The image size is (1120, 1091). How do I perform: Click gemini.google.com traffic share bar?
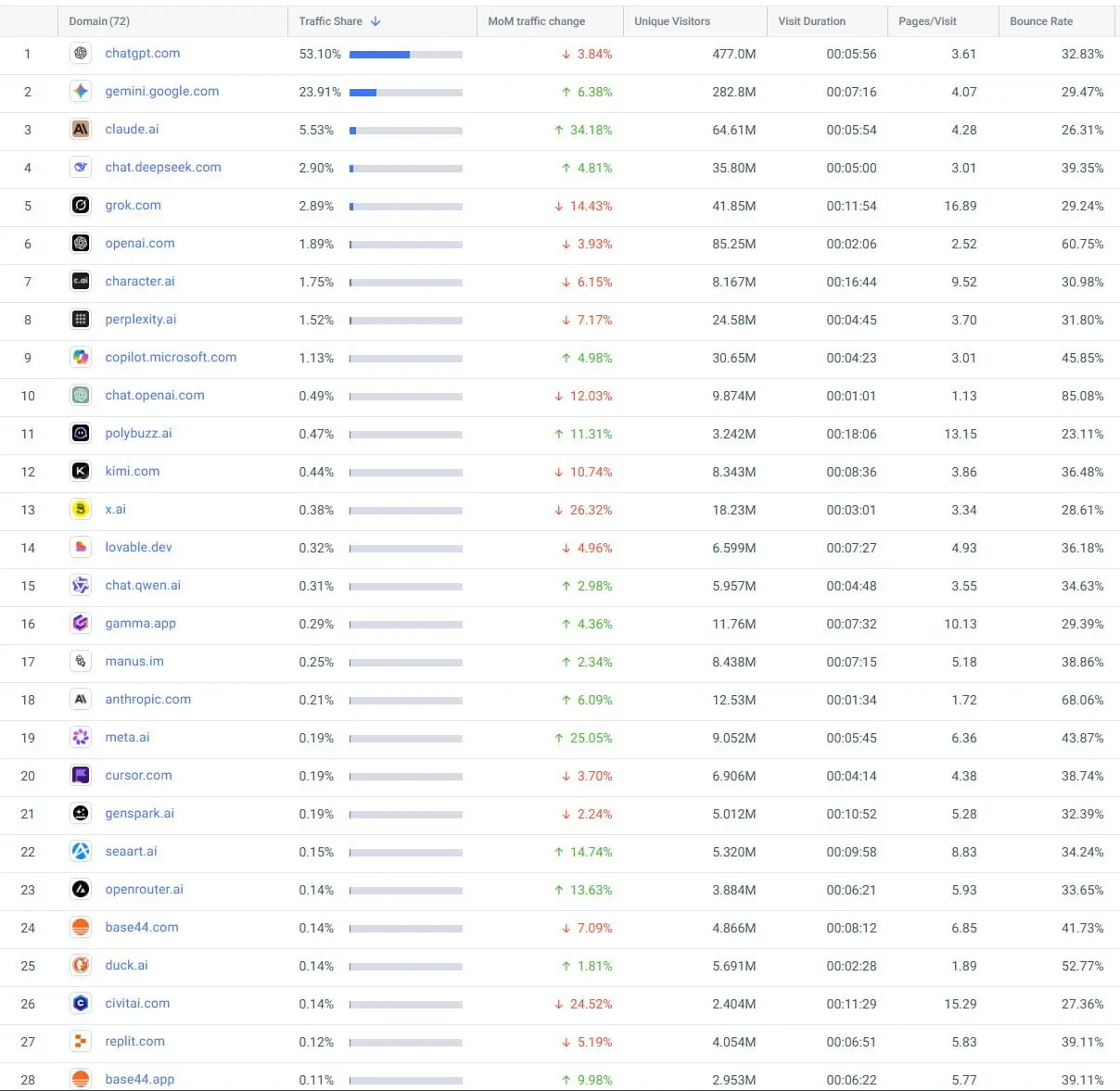coord(406,93)
